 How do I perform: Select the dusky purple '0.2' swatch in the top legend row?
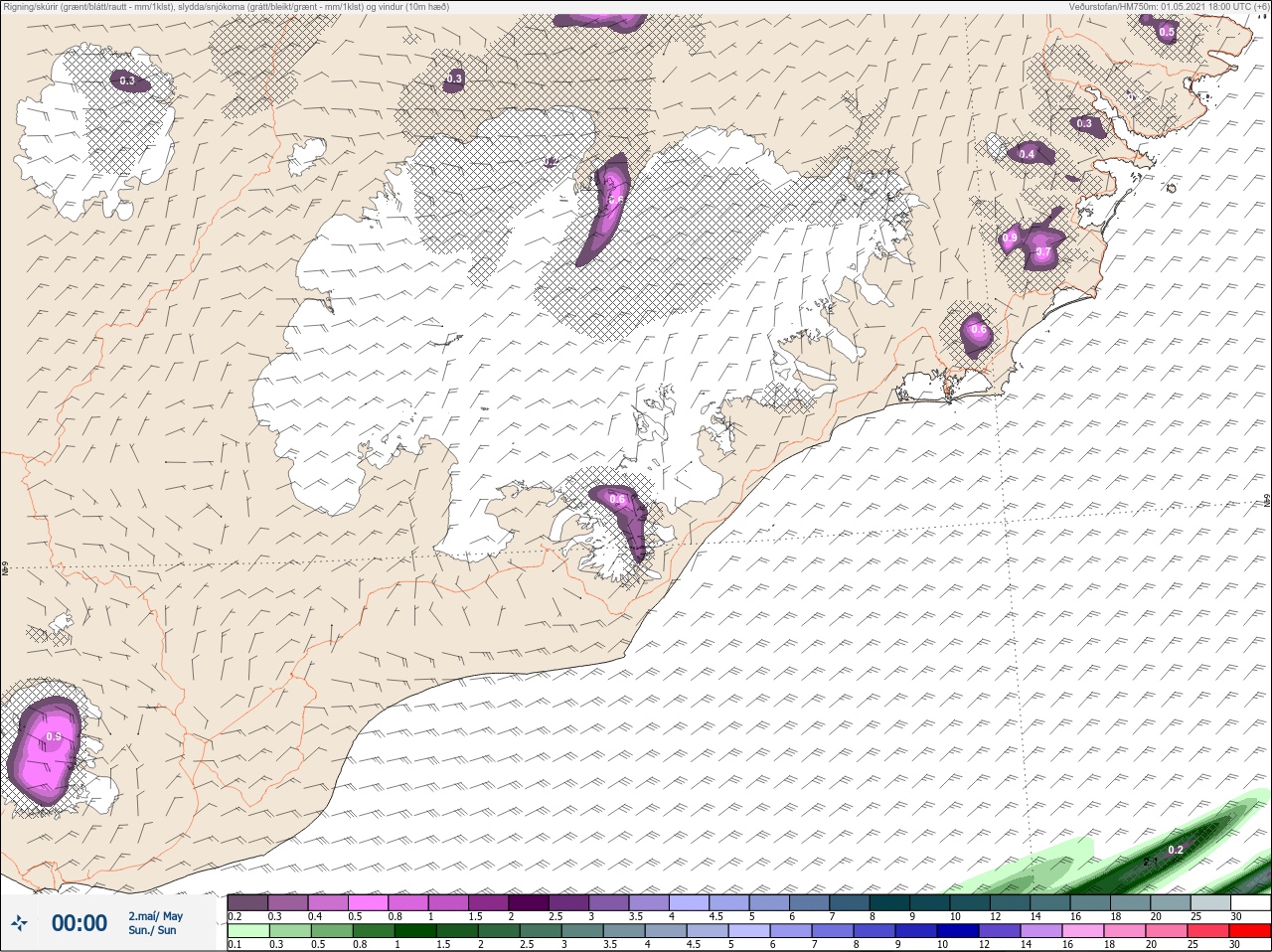pos(247,902)
